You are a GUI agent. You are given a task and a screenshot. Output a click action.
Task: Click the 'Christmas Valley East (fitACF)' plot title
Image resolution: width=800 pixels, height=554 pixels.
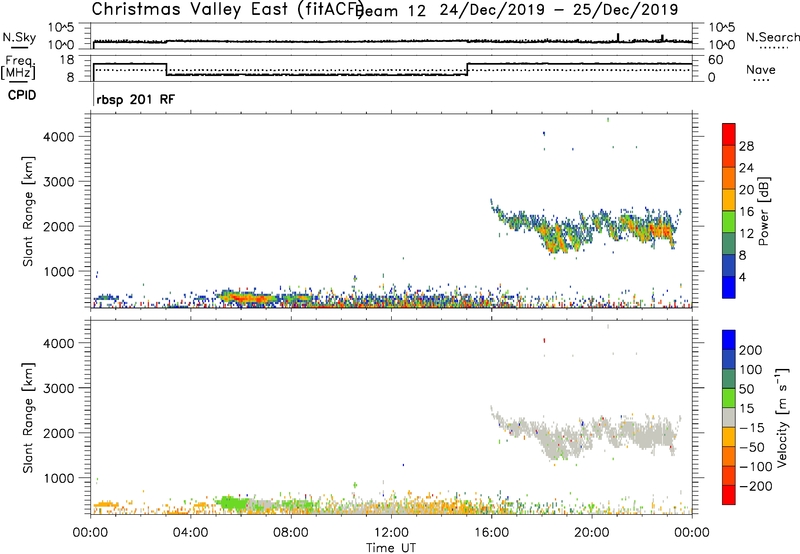[228, 9]
